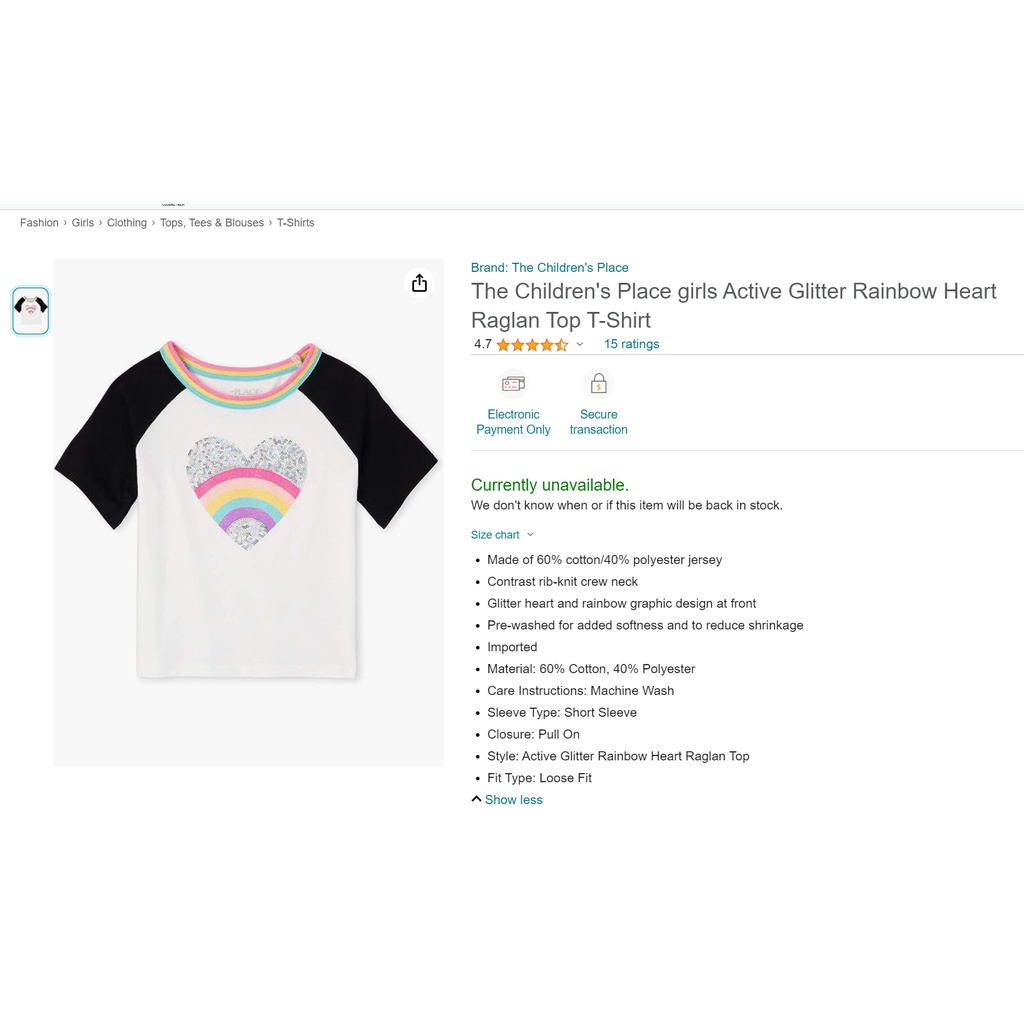Open the 15 ratings link
The height and width of the screenshot is (1024, 1024).
631,344
